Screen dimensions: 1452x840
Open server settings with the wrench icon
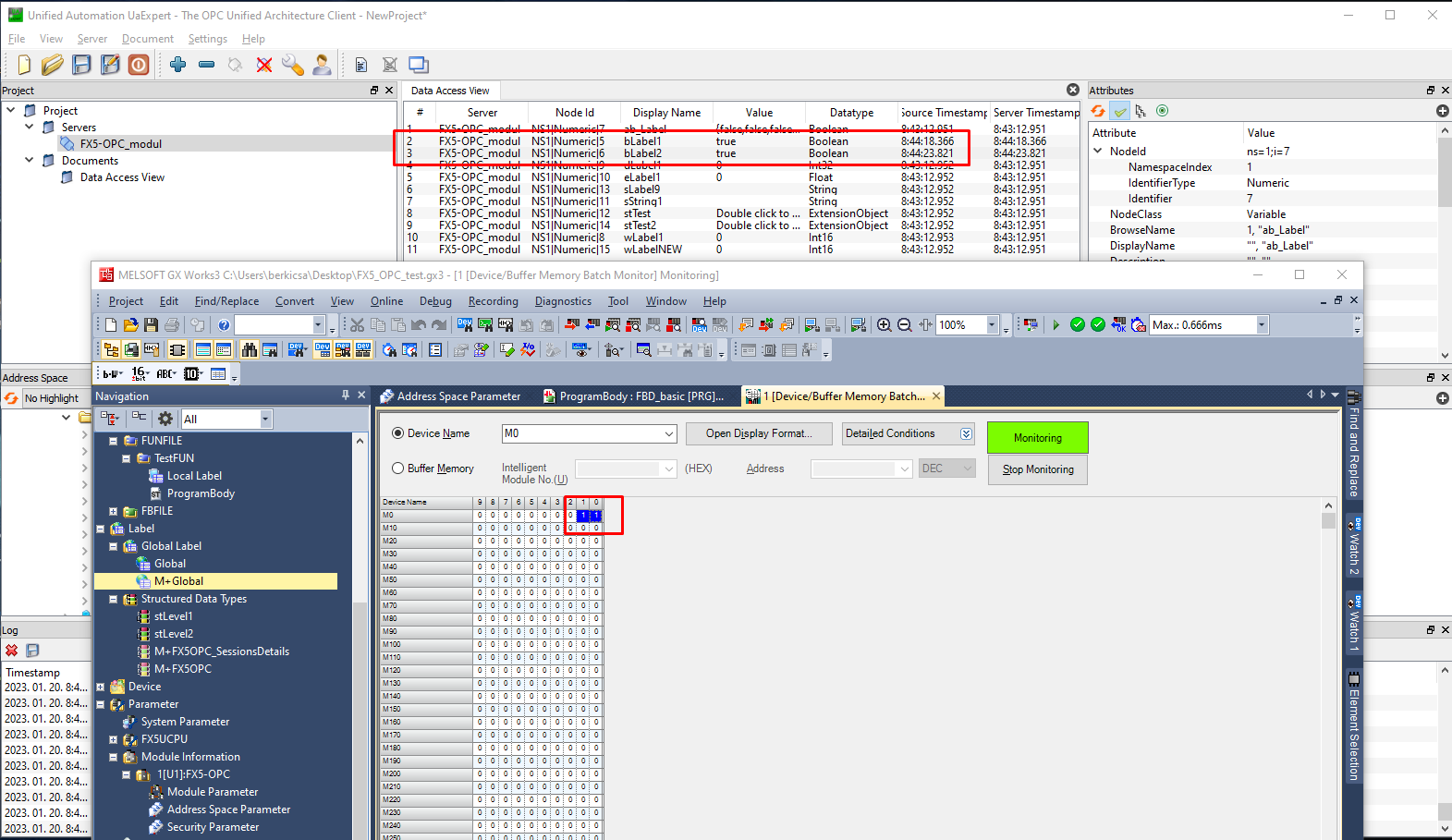click(x=293, y=65)
